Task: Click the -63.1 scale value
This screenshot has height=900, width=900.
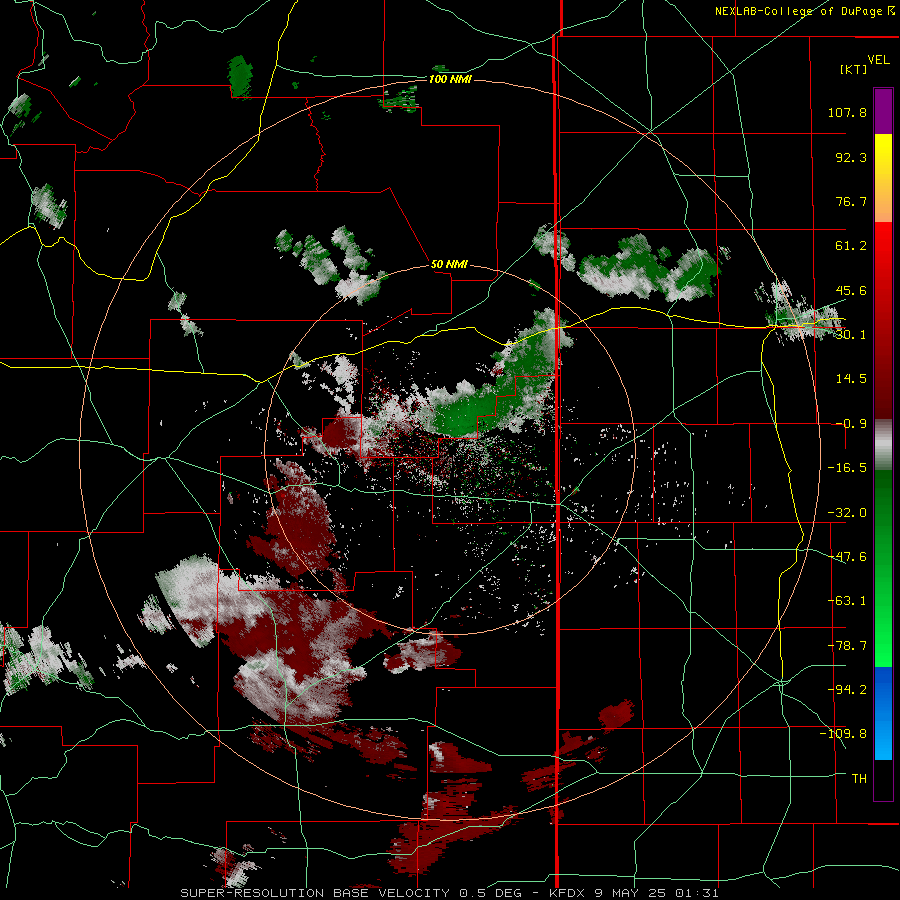Action: [x=847, y=601]
